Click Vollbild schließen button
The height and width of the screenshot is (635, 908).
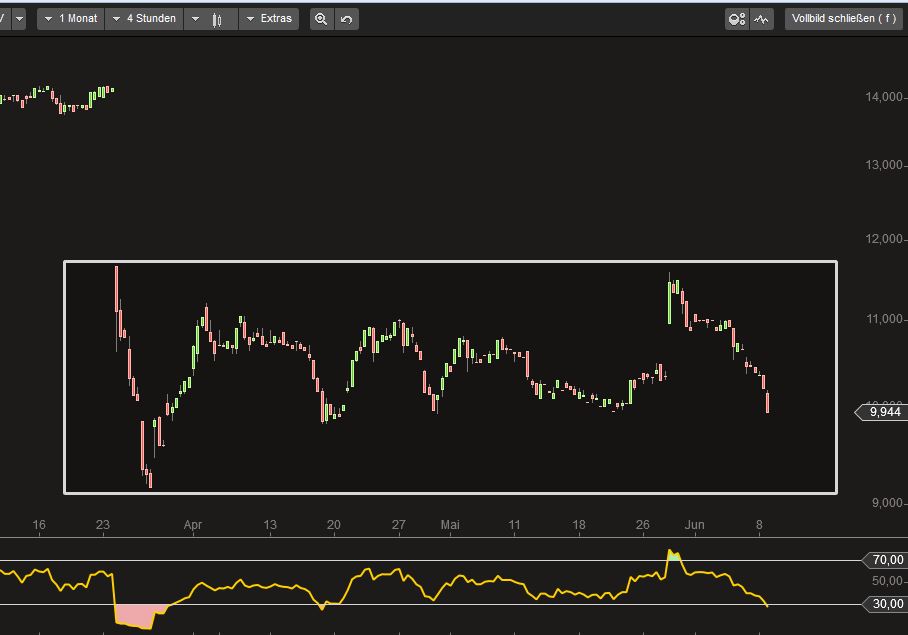pyautogui.click(x=844, y=19)
